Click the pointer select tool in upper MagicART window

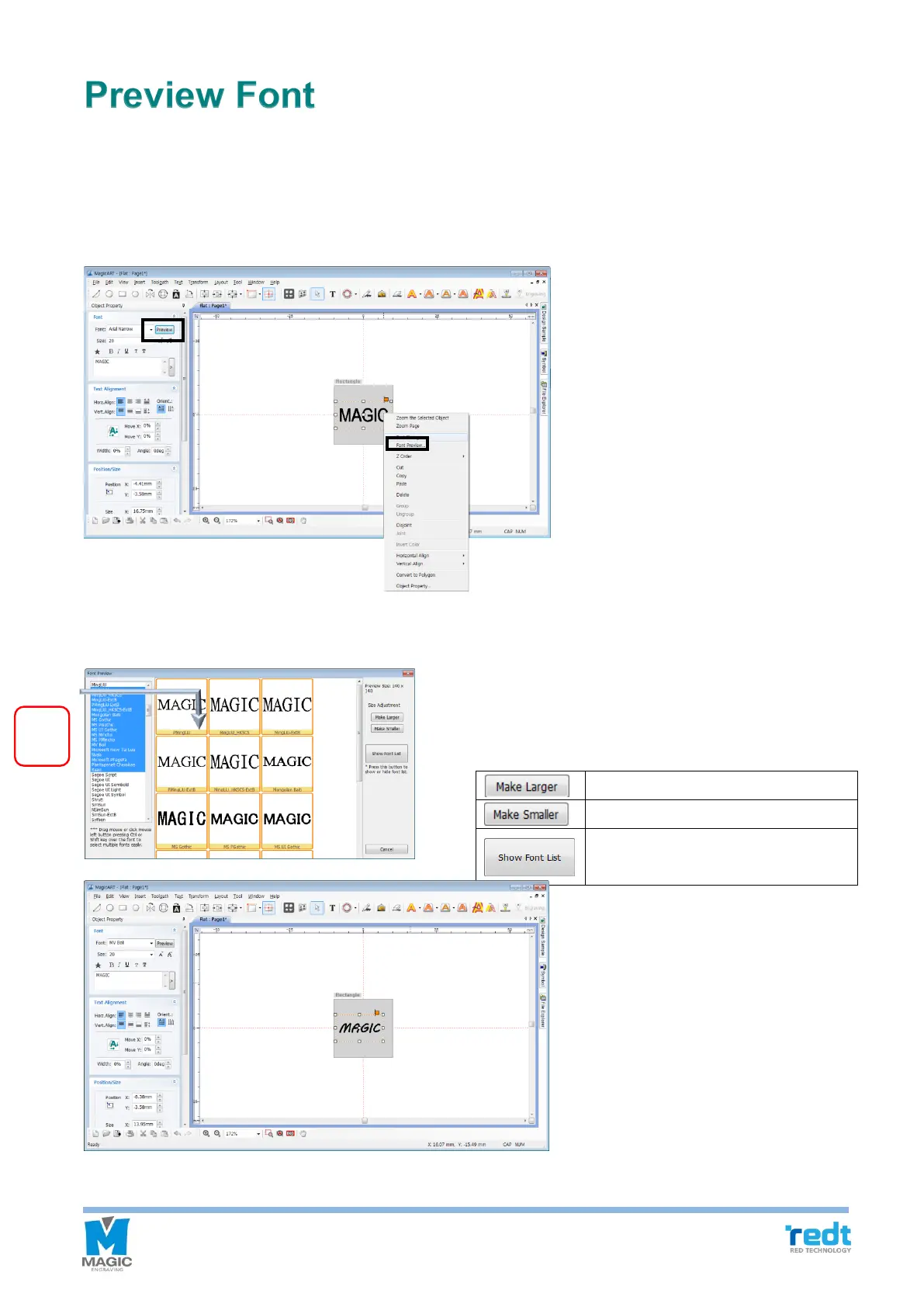tap(317, 294)
